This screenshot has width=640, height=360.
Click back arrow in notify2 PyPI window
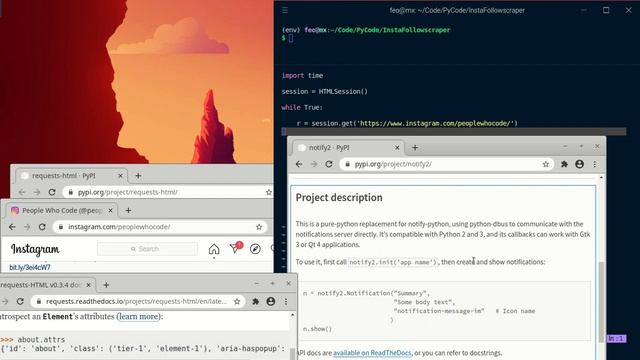(299, 164)
